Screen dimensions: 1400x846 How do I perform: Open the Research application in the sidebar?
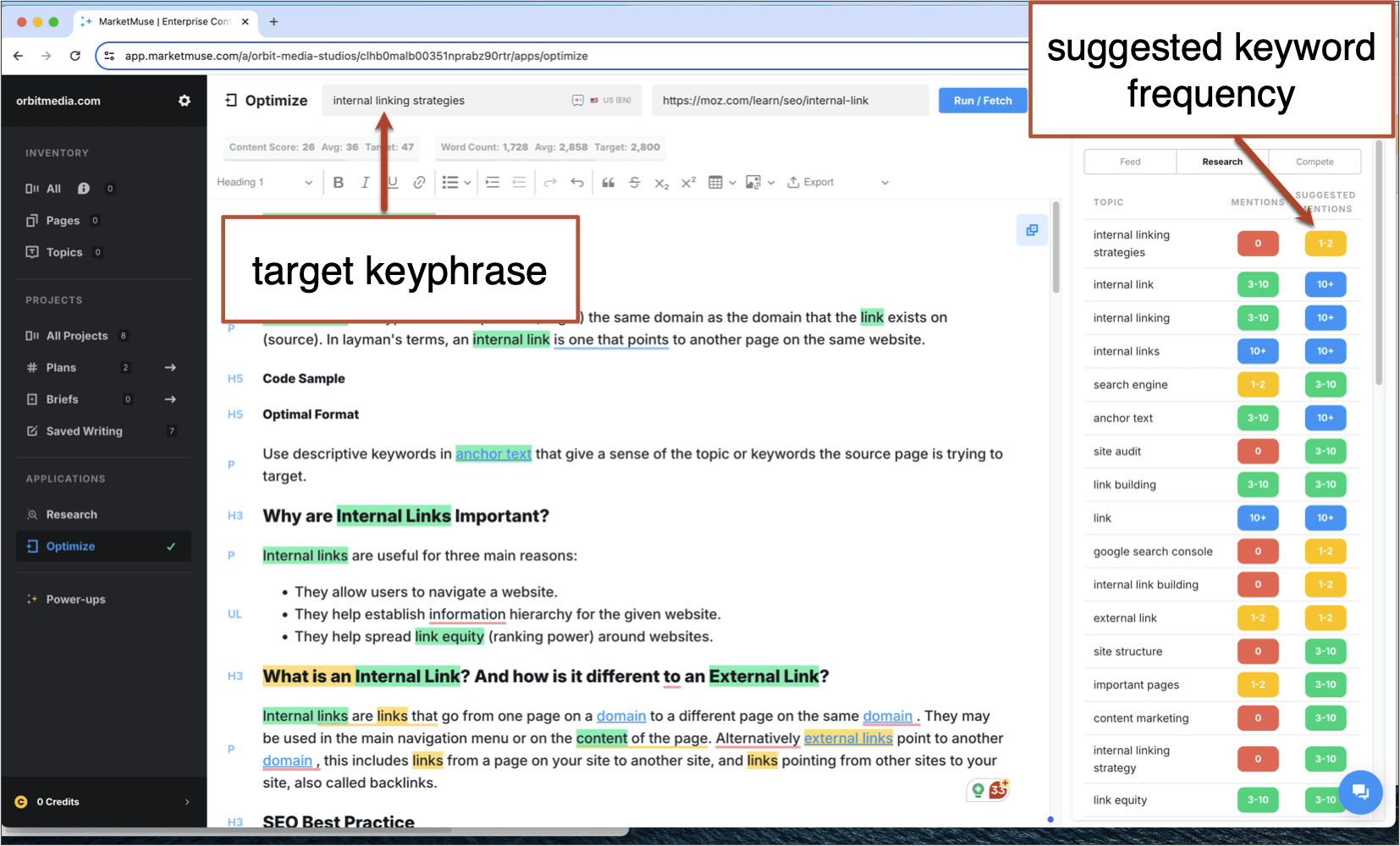pos(73,514)
